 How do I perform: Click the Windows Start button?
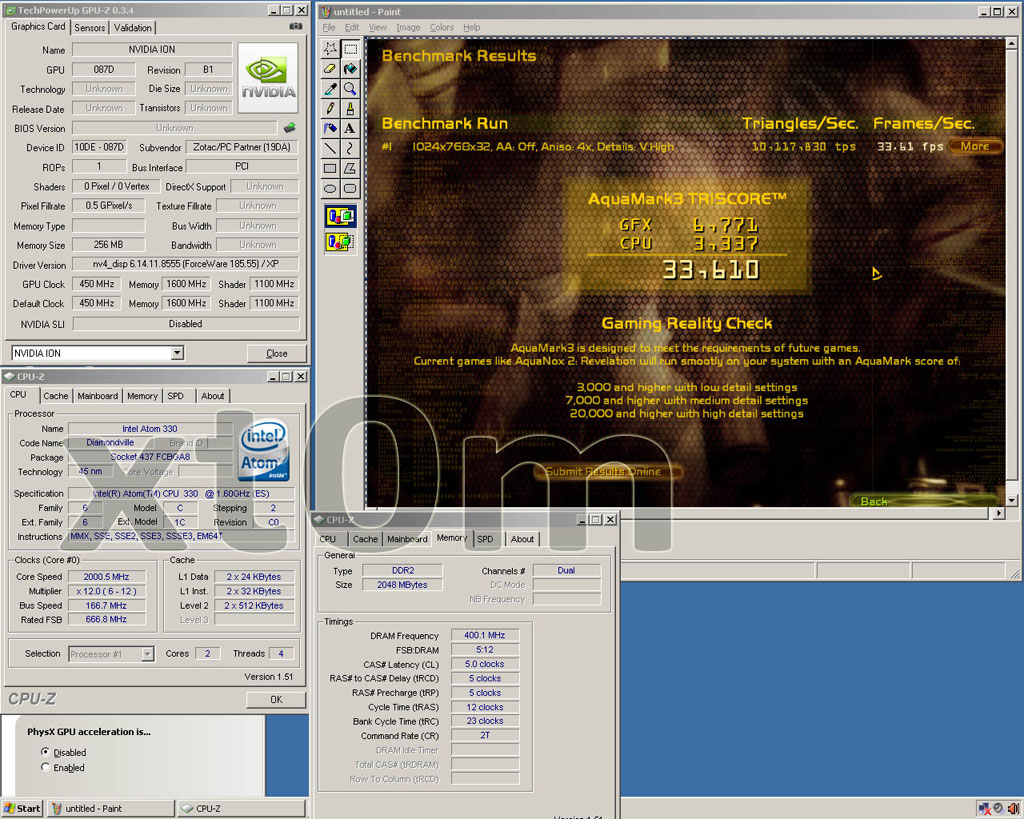pos(22,809)
